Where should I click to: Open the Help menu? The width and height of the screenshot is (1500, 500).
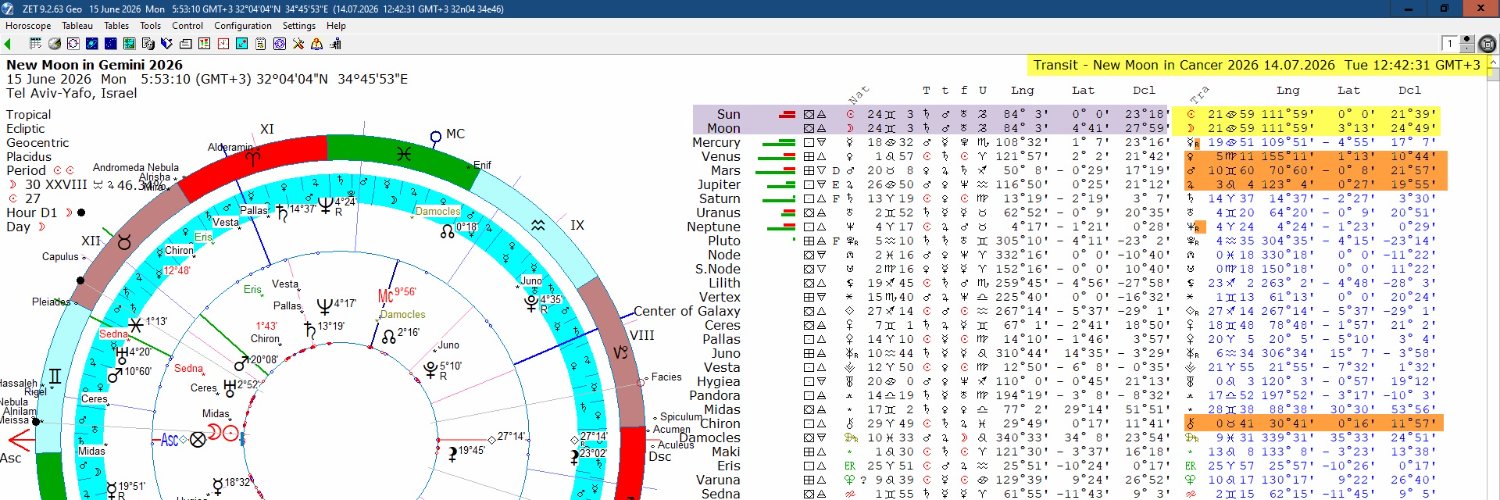click(x=336, y=26)
